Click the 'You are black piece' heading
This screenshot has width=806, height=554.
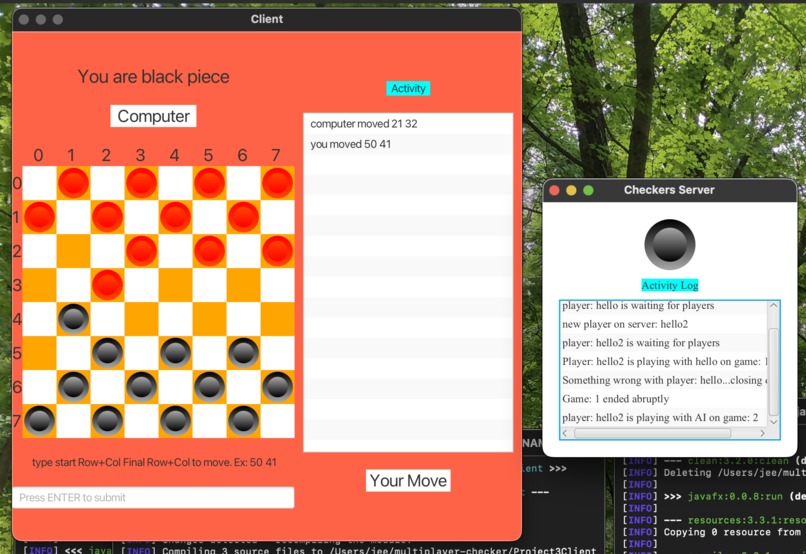click(153, 77)
